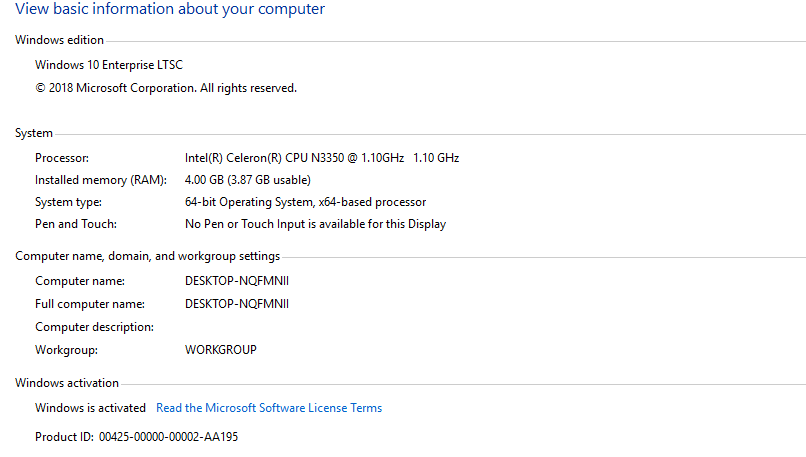Screen dimensions: 806x457
Task: Select the 64-bit Operating System type value
Action: [305, 202]
